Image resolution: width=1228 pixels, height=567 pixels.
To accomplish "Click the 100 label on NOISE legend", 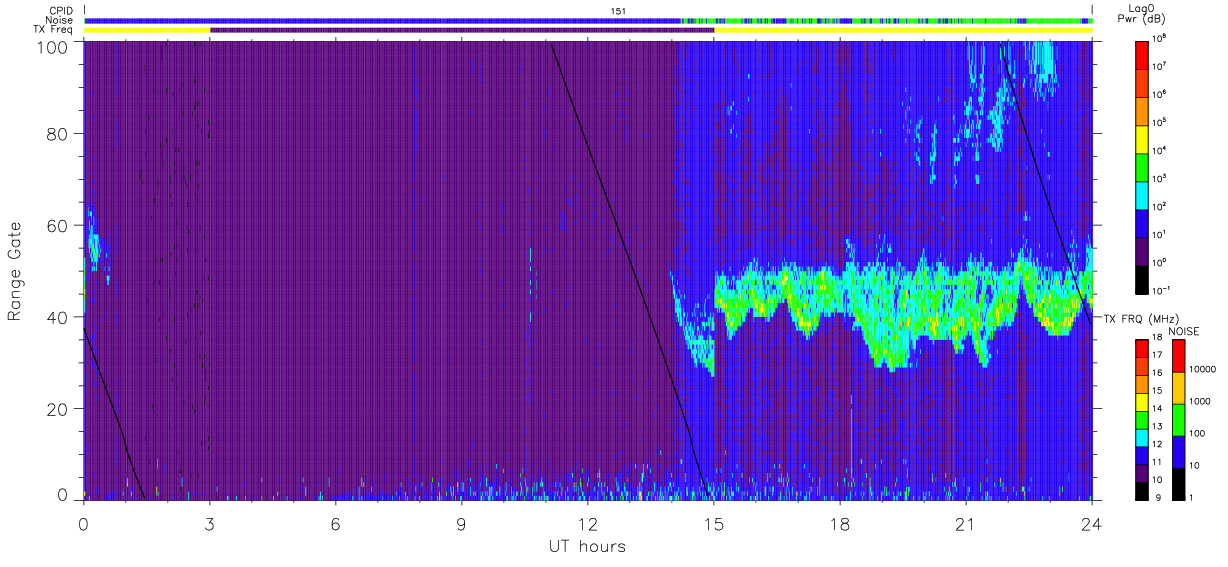I will [1197, 434].
